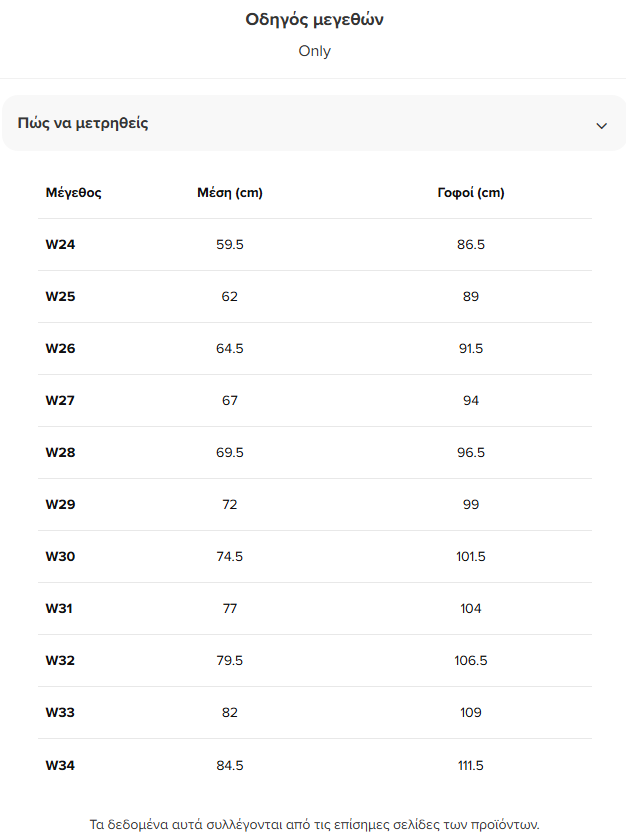Image resolution: width=626 pixels, height=832 pixels.
Task: Click the 59.5 waist value for W24
Action: [x=230, y=245]
